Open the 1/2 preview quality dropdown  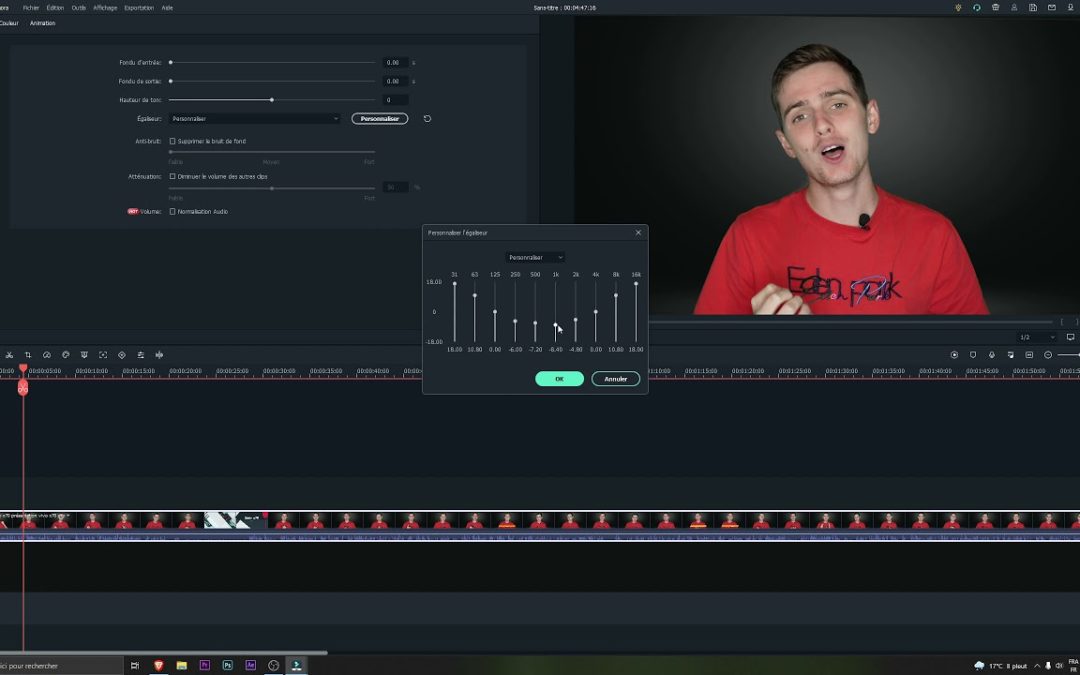pyautogui.click(x=1037, y=337)
